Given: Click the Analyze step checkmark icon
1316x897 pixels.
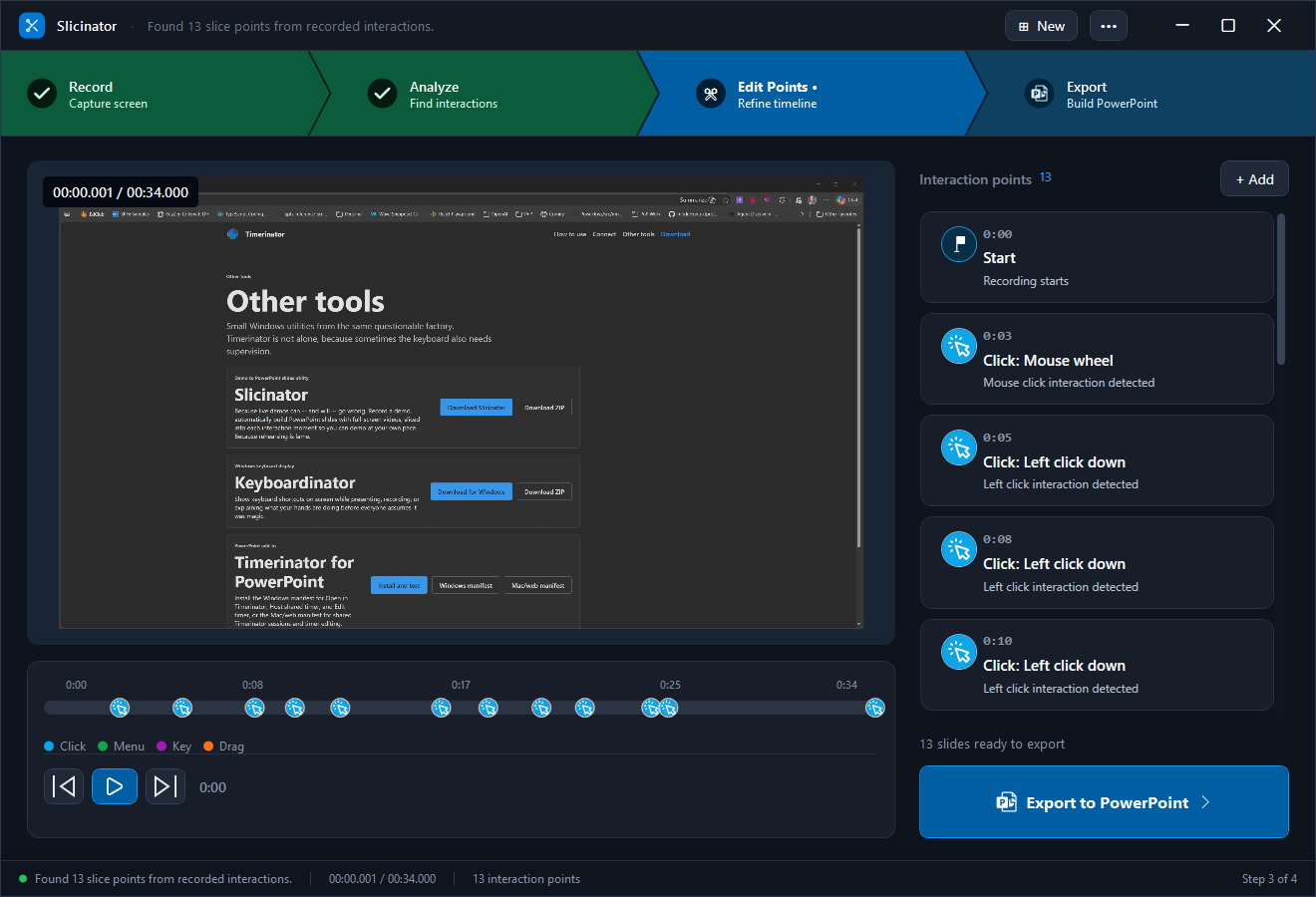Looking at the screenshot, I should click(383, 94).
